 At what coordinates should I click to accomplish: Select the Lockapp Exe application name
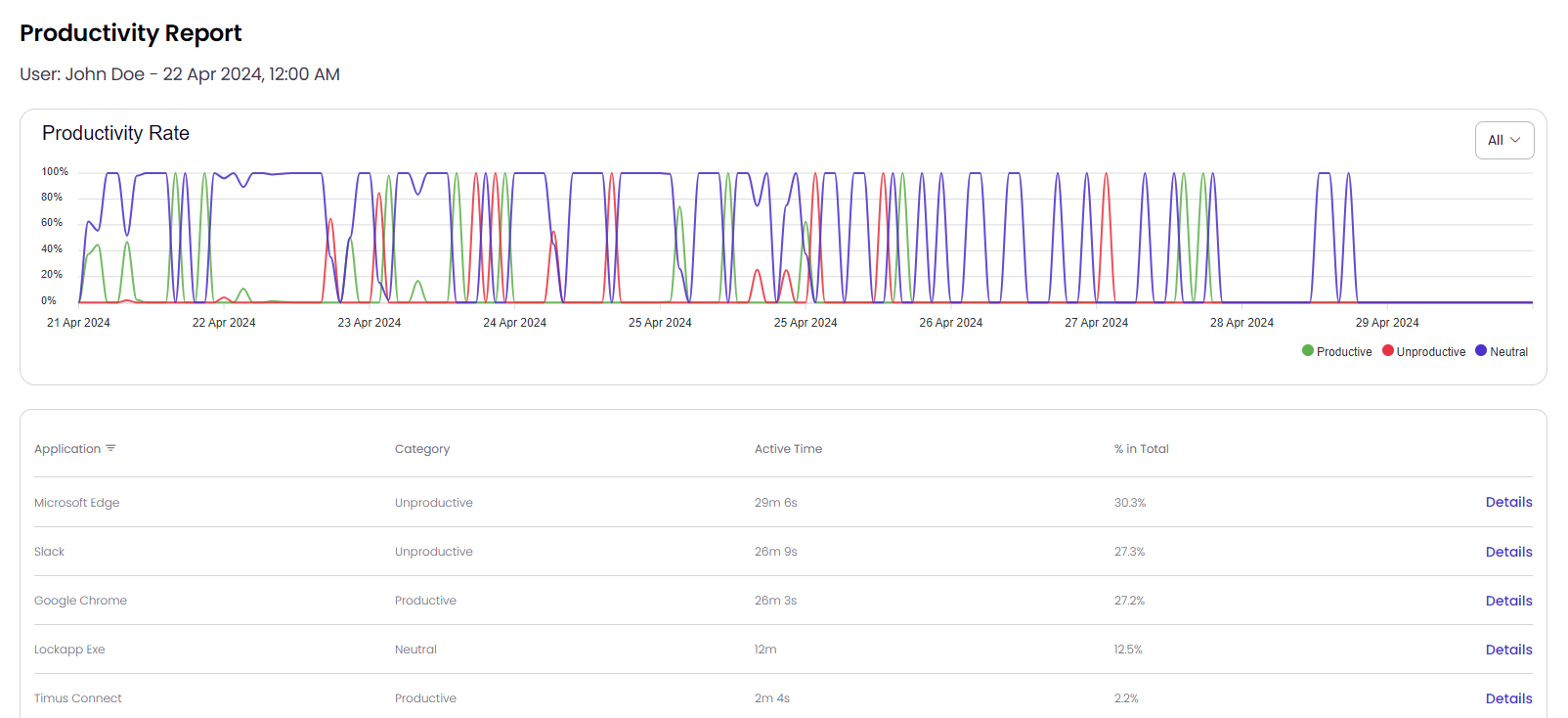pyautogui.click(x=69, y=650)
